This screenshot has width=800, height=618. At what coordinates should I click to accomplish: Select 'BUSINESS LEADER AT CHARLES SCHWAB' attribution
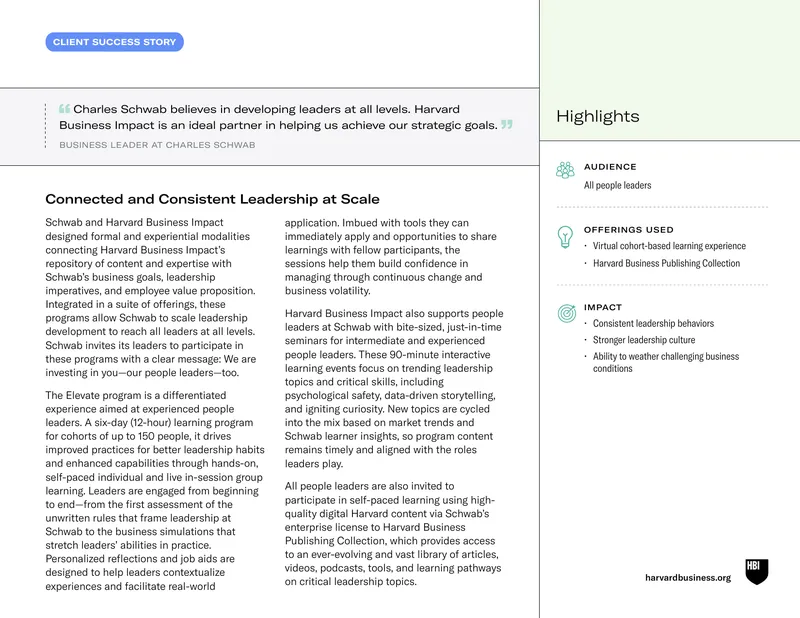pos(157,145)
